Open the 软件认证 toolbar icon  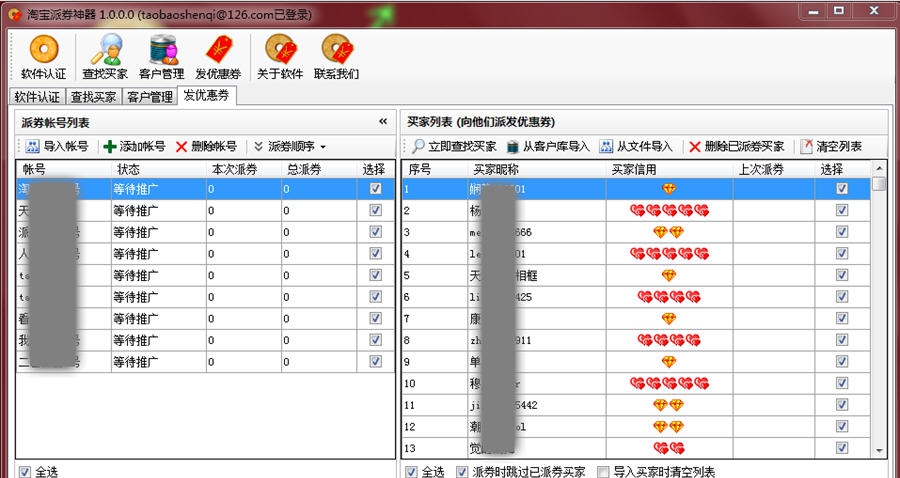(44, 57)
